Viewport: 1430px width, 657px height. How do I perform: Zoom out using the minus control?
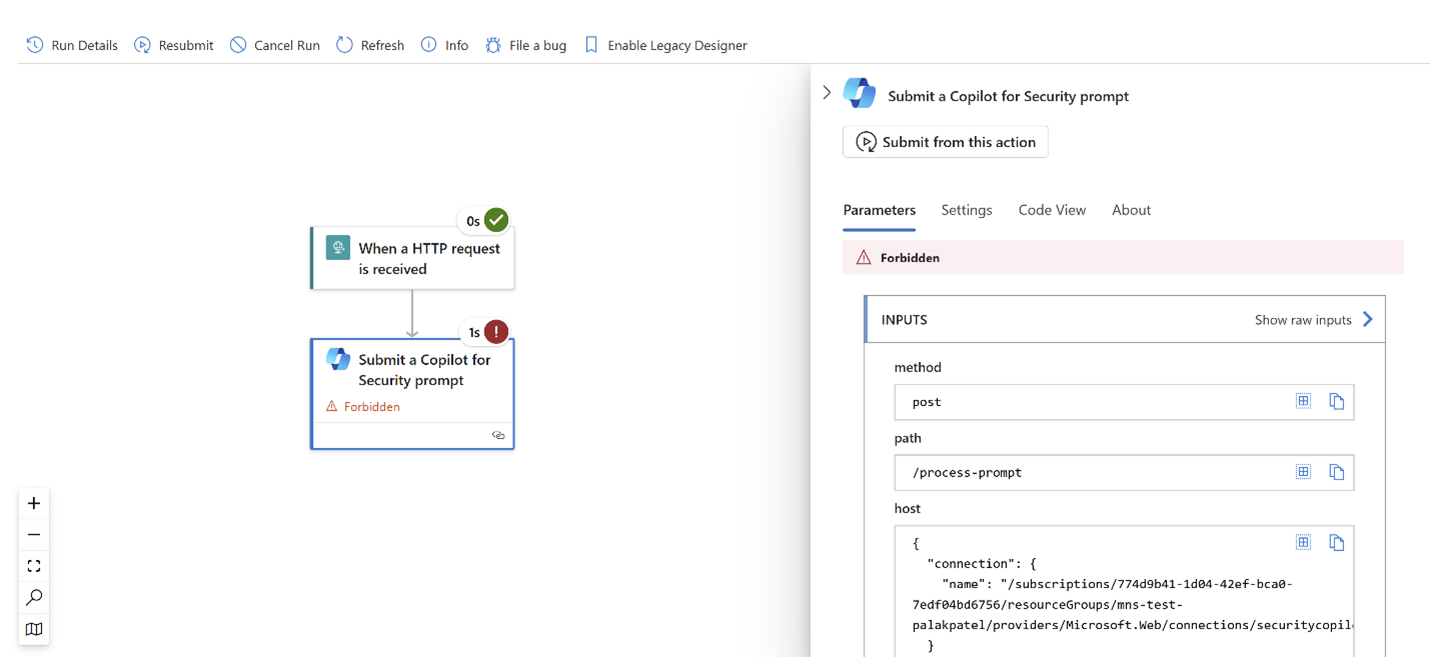[x=33, y=534]
